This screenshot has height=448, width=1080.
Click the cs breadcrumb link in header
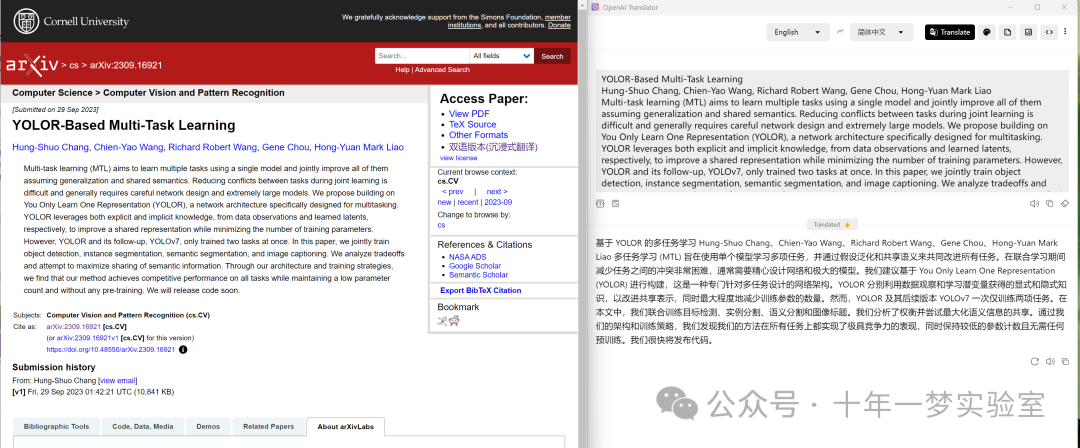pyautogui.click(x=74, y=65)
